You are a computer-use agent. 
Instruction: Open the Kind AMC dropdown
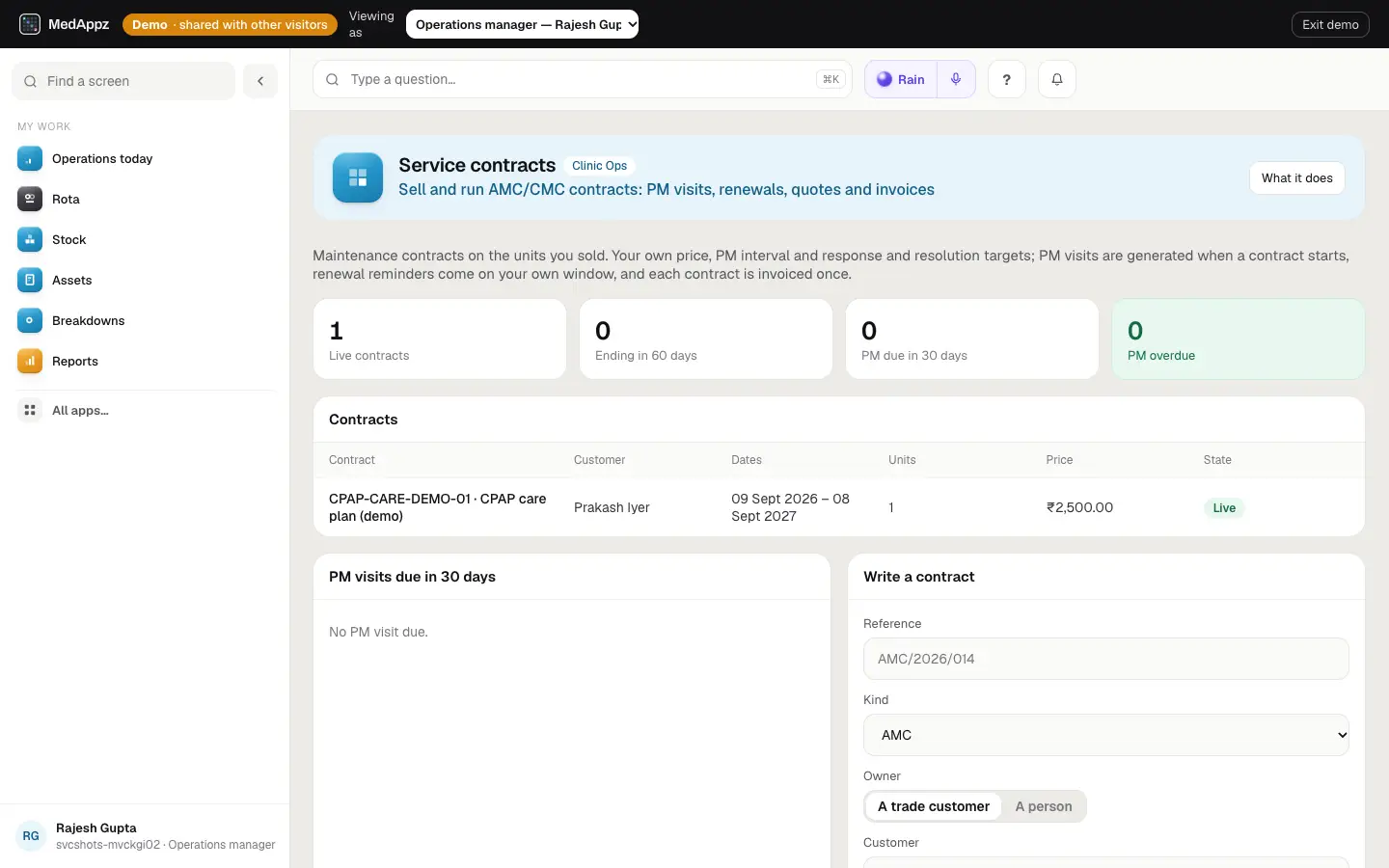[x=1105, y=735]
